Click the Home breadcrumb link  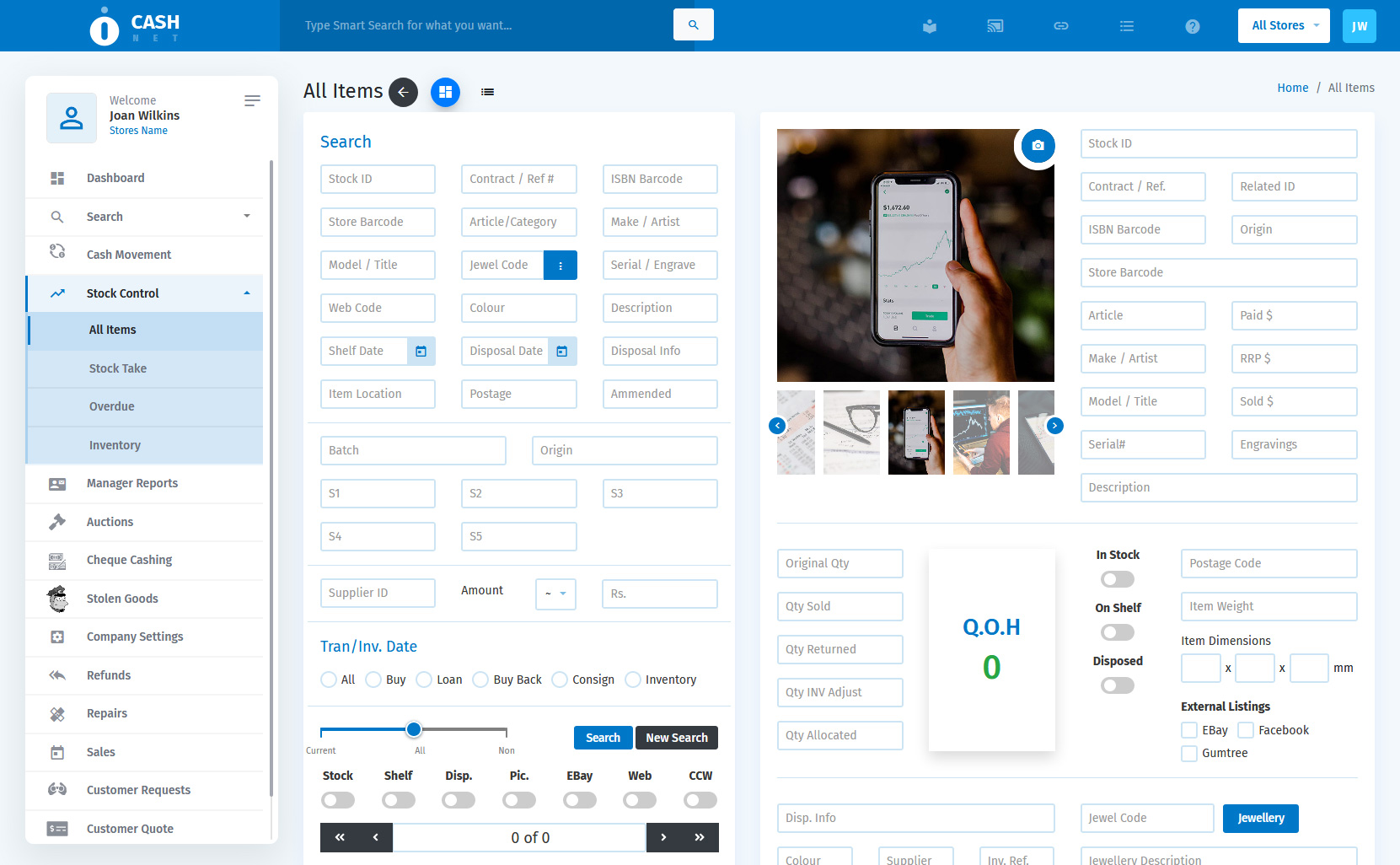coord(1292,88)
